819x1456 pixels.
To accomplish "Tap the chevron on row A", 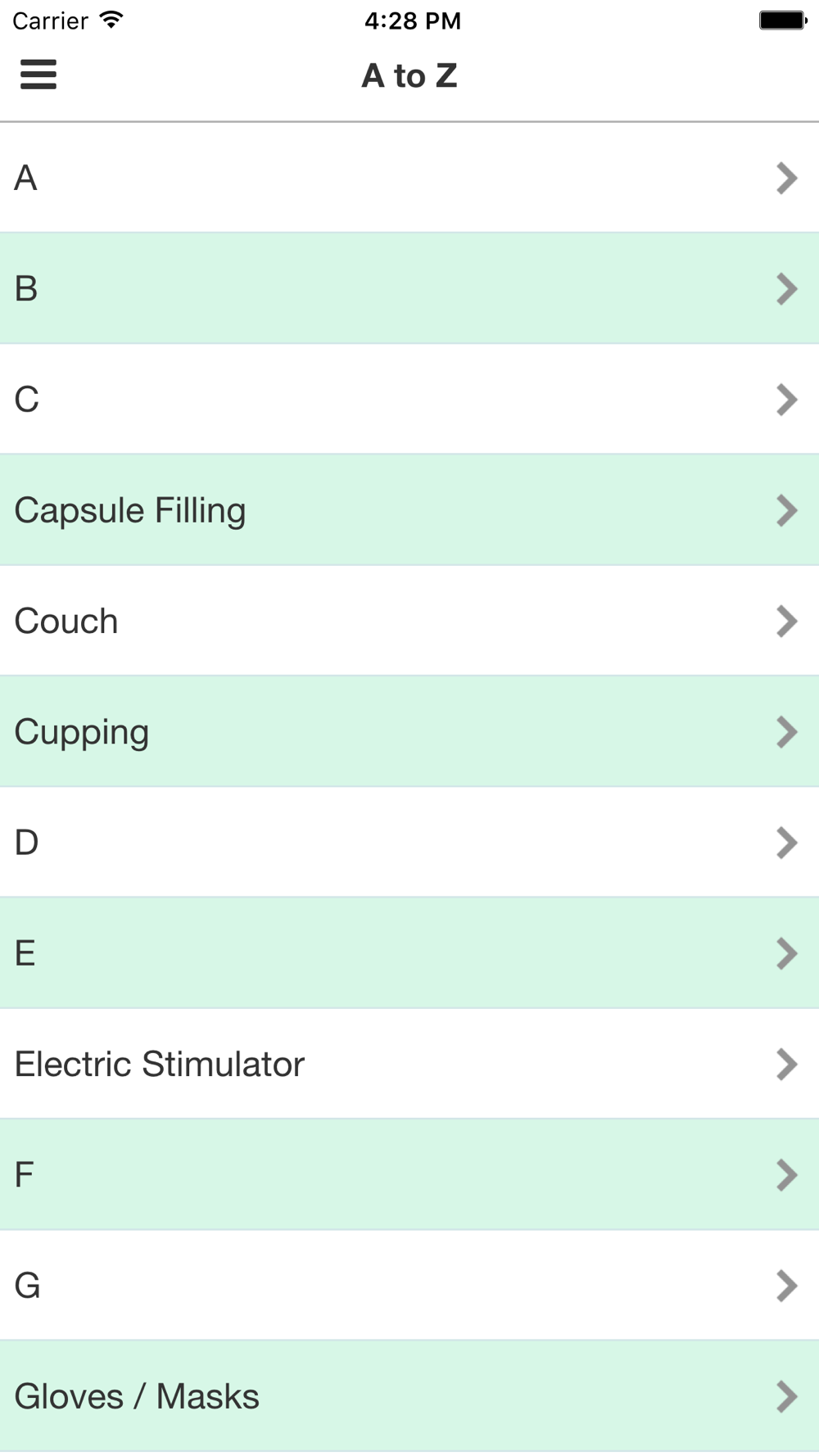I will (786, 178).
